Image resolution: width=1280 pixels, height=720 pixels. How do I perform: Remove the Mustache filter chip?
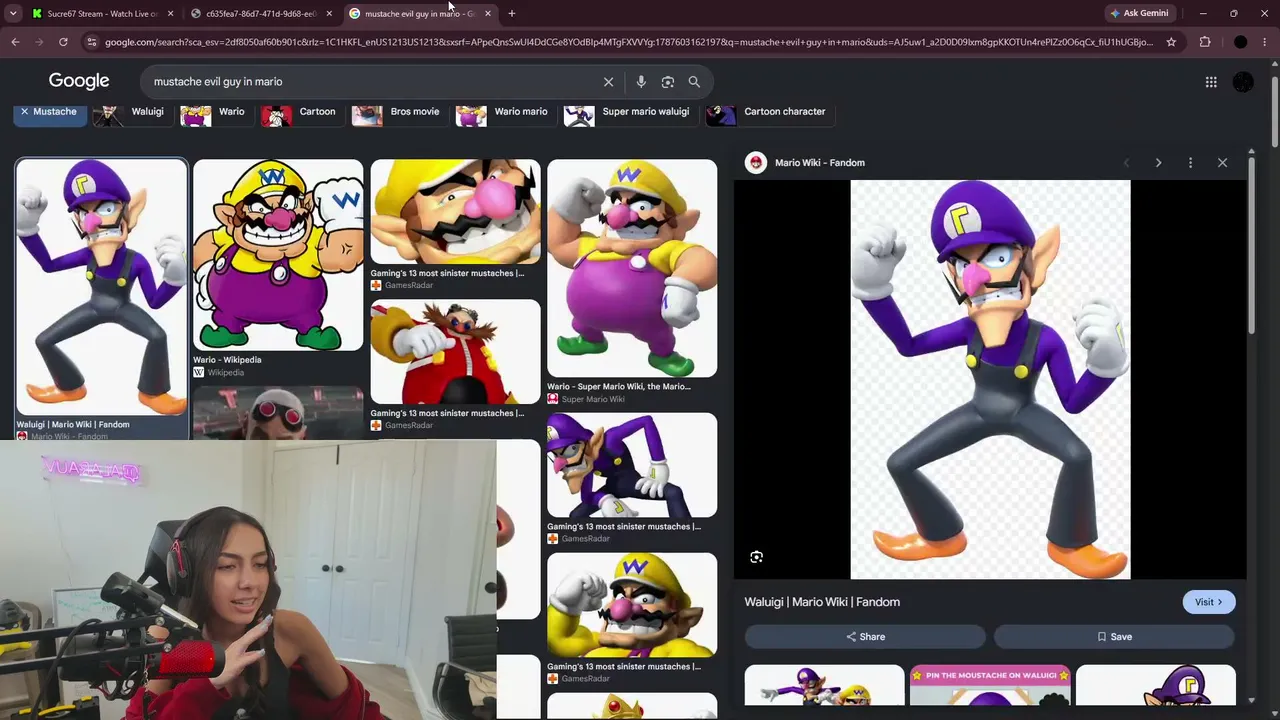click(49, 112)
